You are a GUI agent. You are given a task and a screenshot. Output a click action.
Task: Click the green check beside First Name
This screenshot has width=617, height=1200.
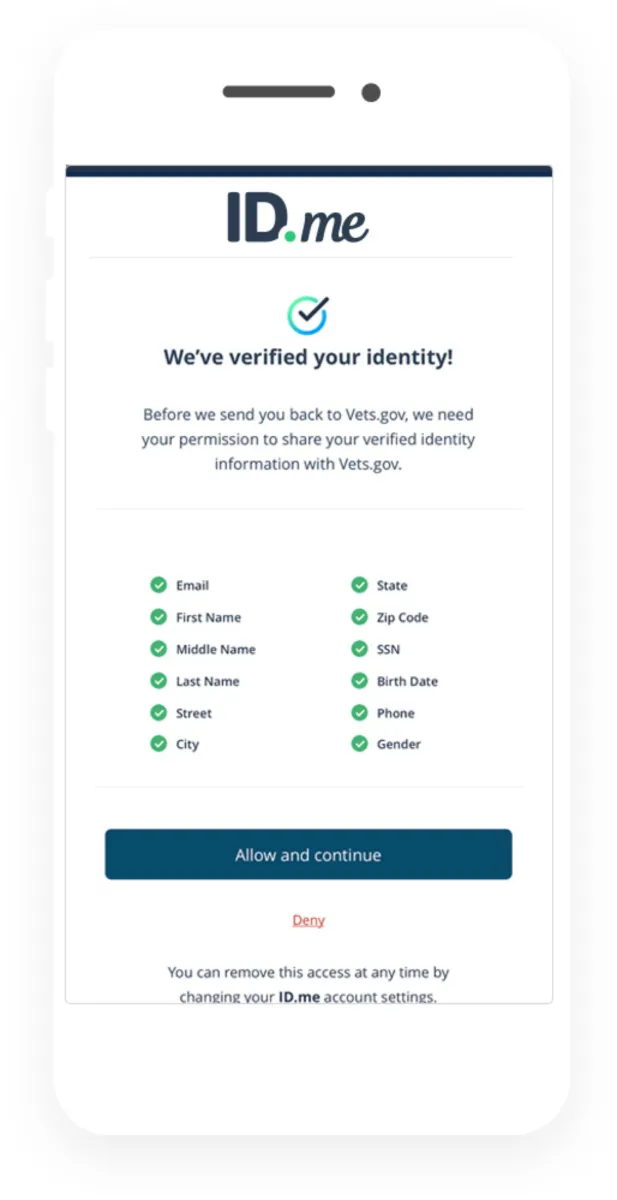(x=158, y=617)
